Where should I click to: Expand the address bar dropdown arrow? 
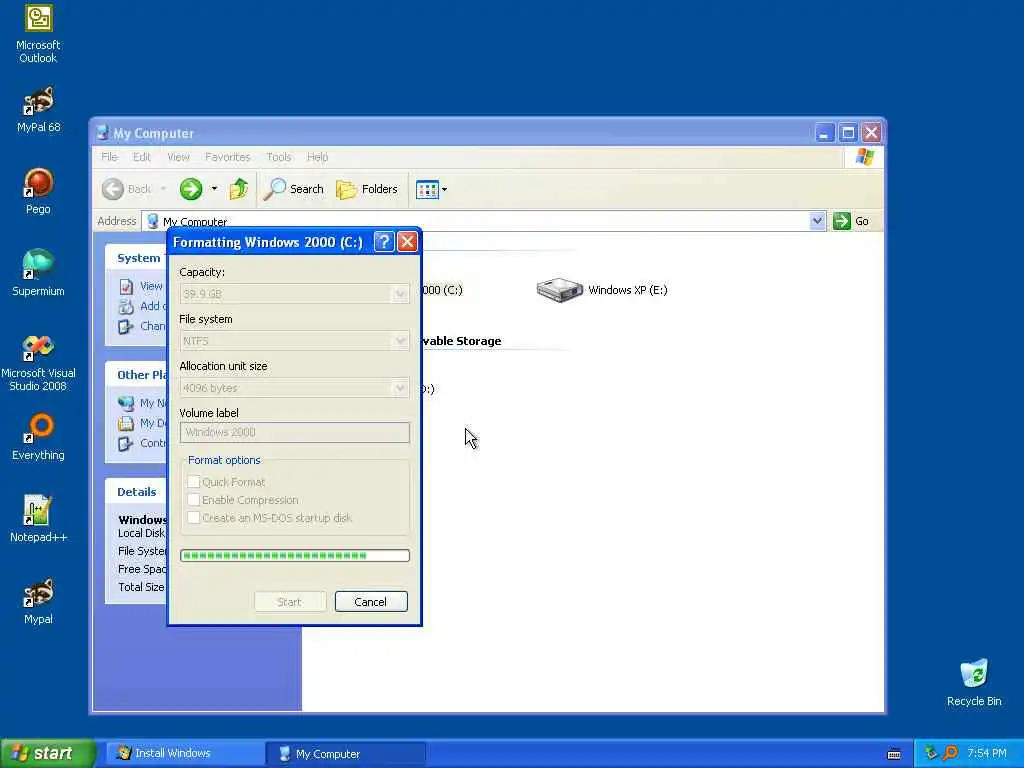817,221
